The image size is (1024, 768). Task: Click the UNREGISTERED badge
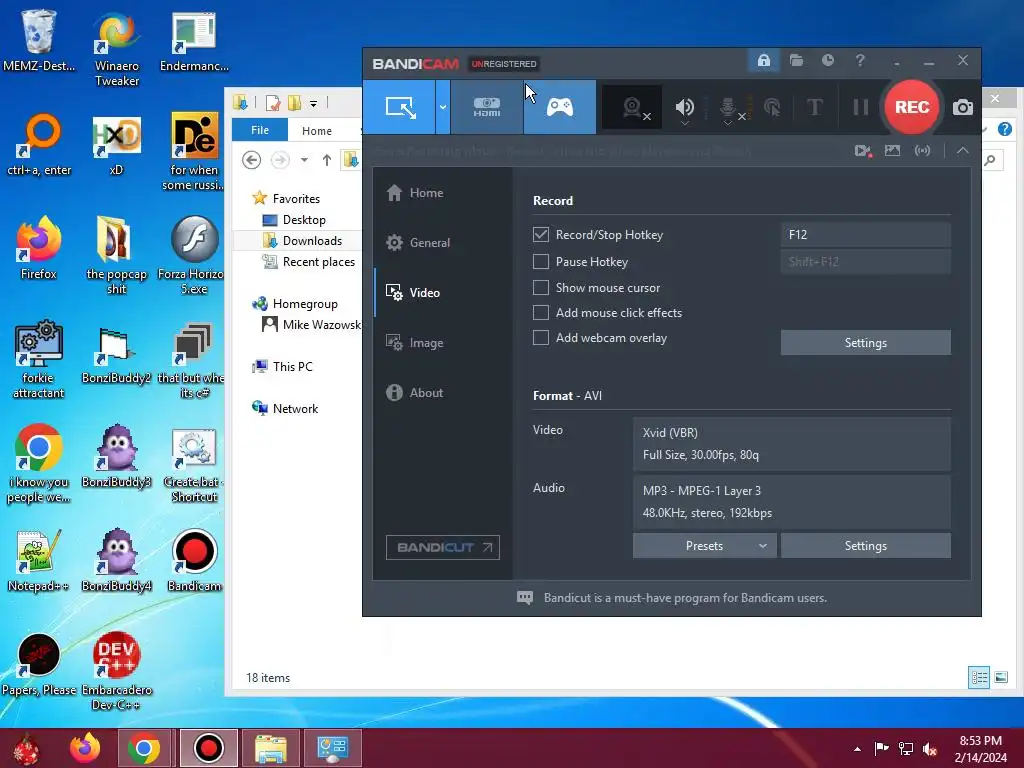[504, 63]
